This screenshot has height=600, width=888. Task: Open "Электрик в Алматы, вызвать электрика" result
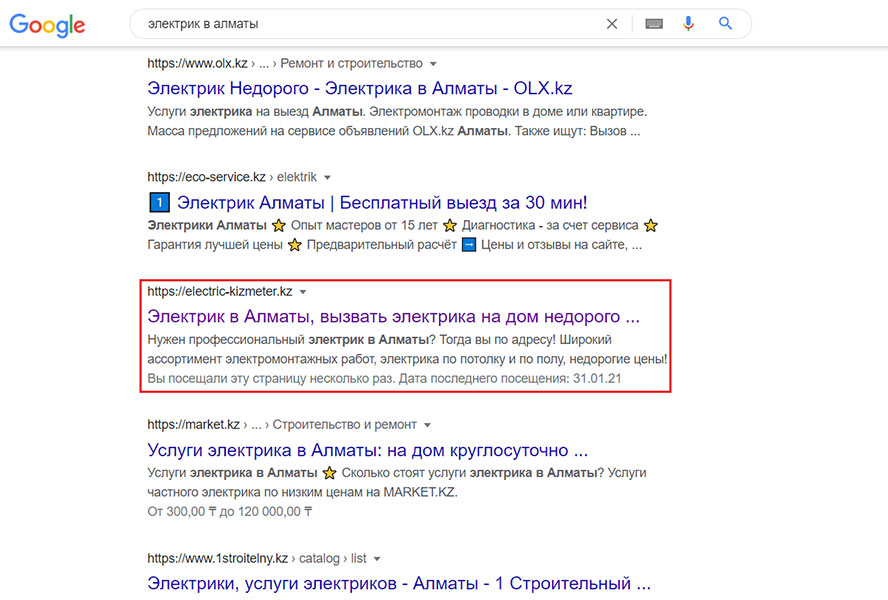coord(392,316)
